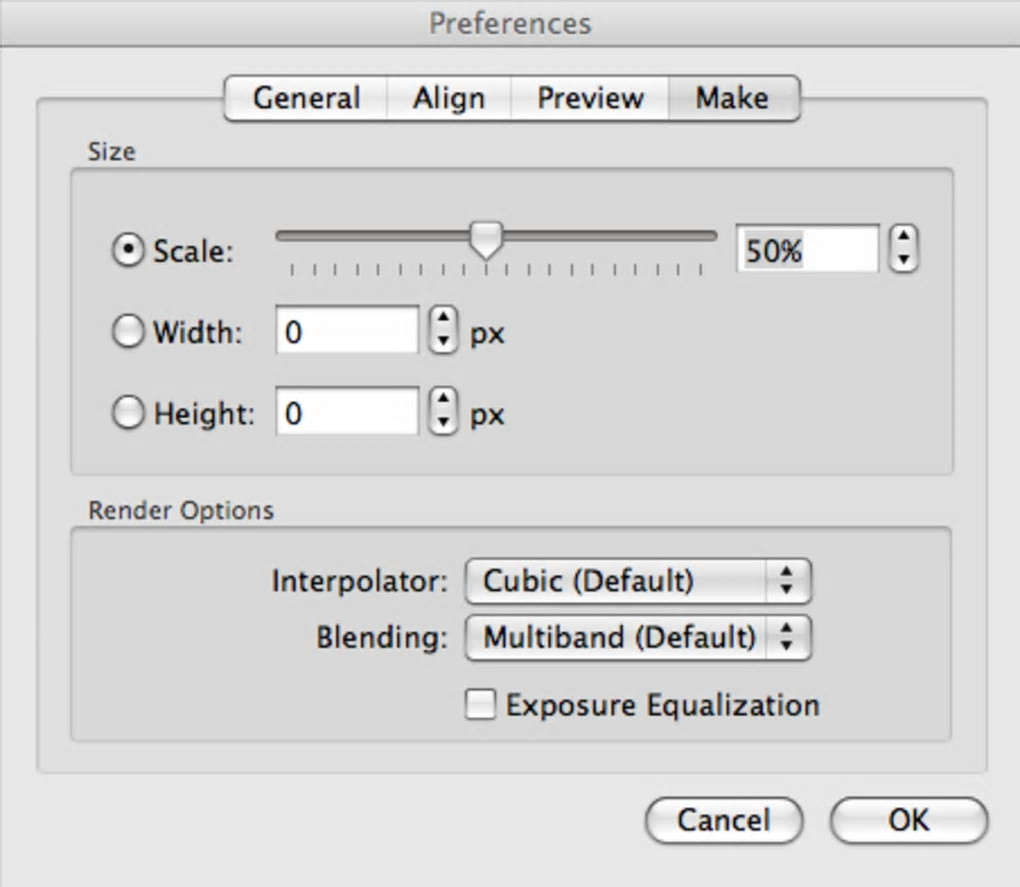Click the scale percentage text field

click(807, 250)
